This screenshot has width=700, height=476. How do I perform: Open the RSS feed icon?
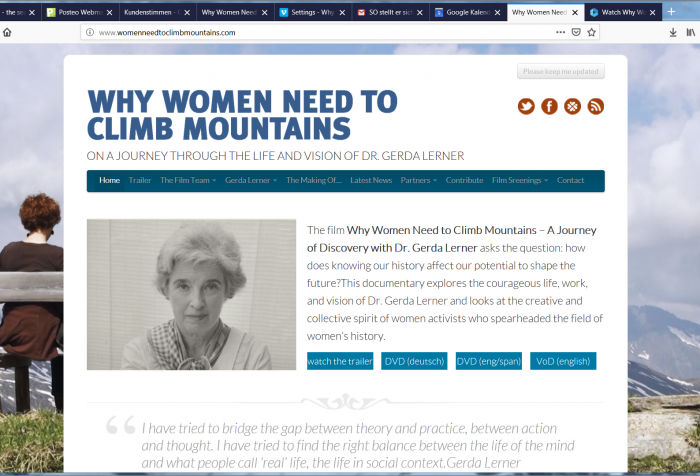596,106
